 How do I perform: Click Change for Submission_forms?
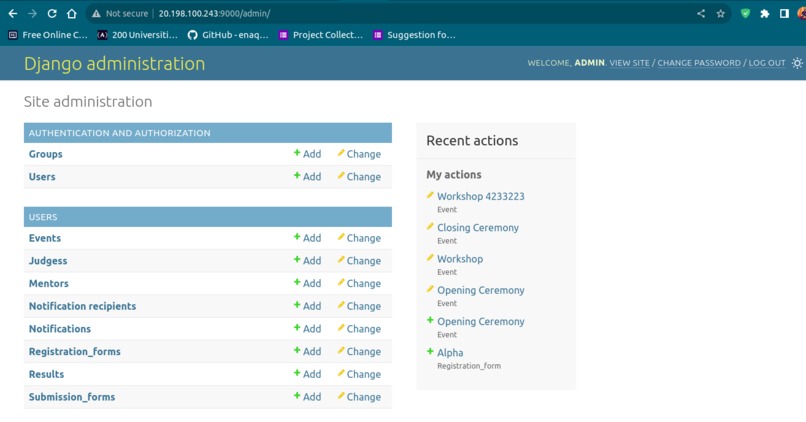[x=359, y=397]
